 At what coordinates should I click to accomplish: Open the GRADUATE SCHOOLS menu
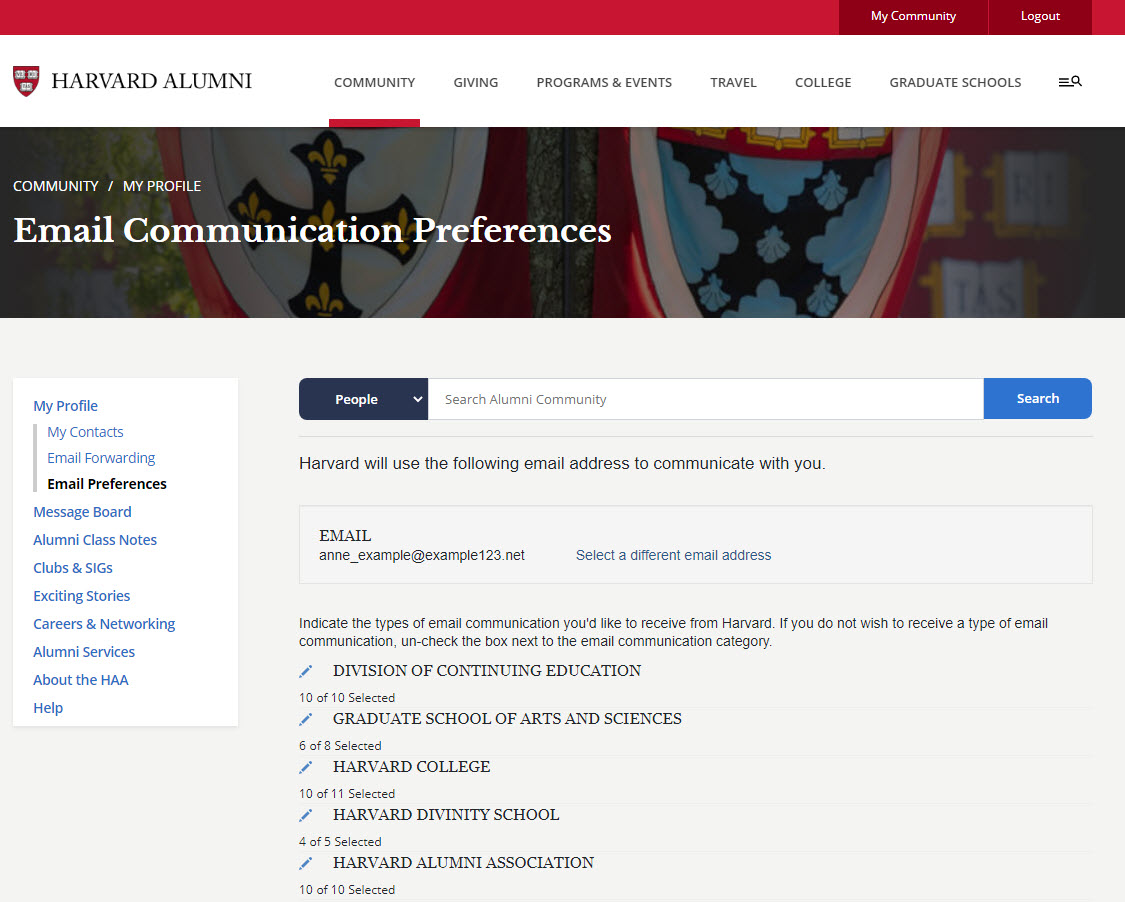coord(955,82)
